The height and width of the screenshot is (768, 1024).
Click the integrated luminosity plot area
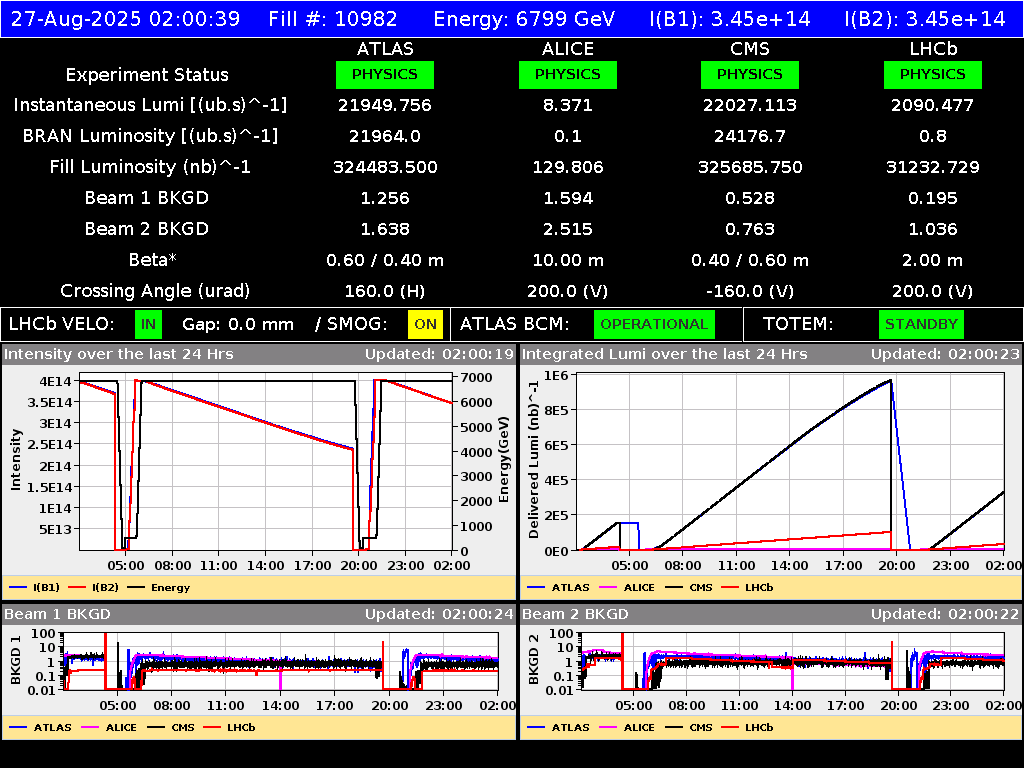(x=790, y=462)
